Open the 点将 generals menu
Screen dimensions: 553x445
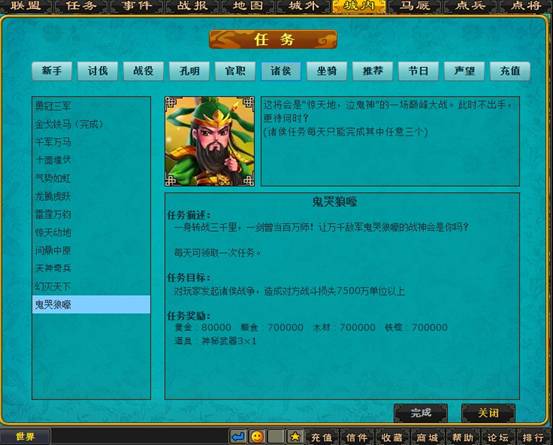click(526, 6)
